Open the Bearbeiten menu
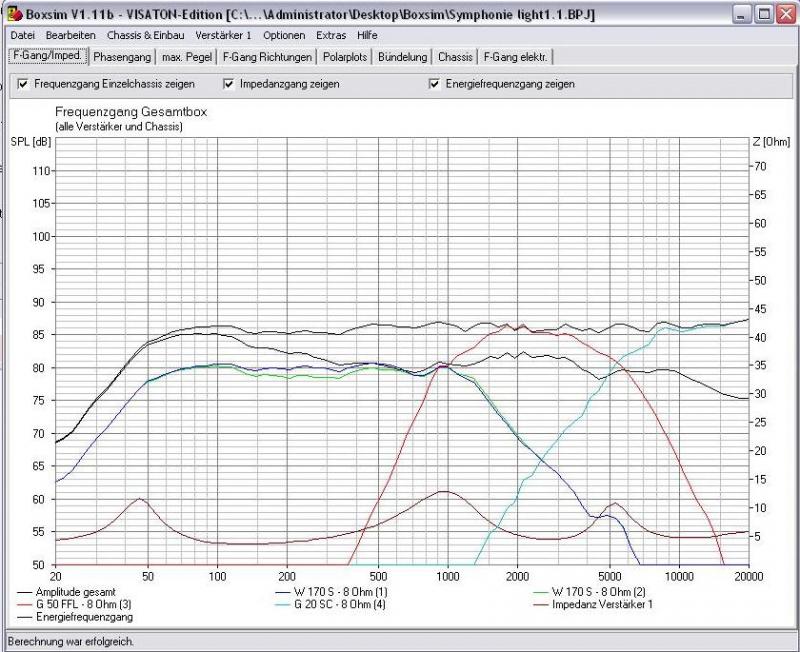This screenshot has height=652, width=800. click(x=70, y=35)
